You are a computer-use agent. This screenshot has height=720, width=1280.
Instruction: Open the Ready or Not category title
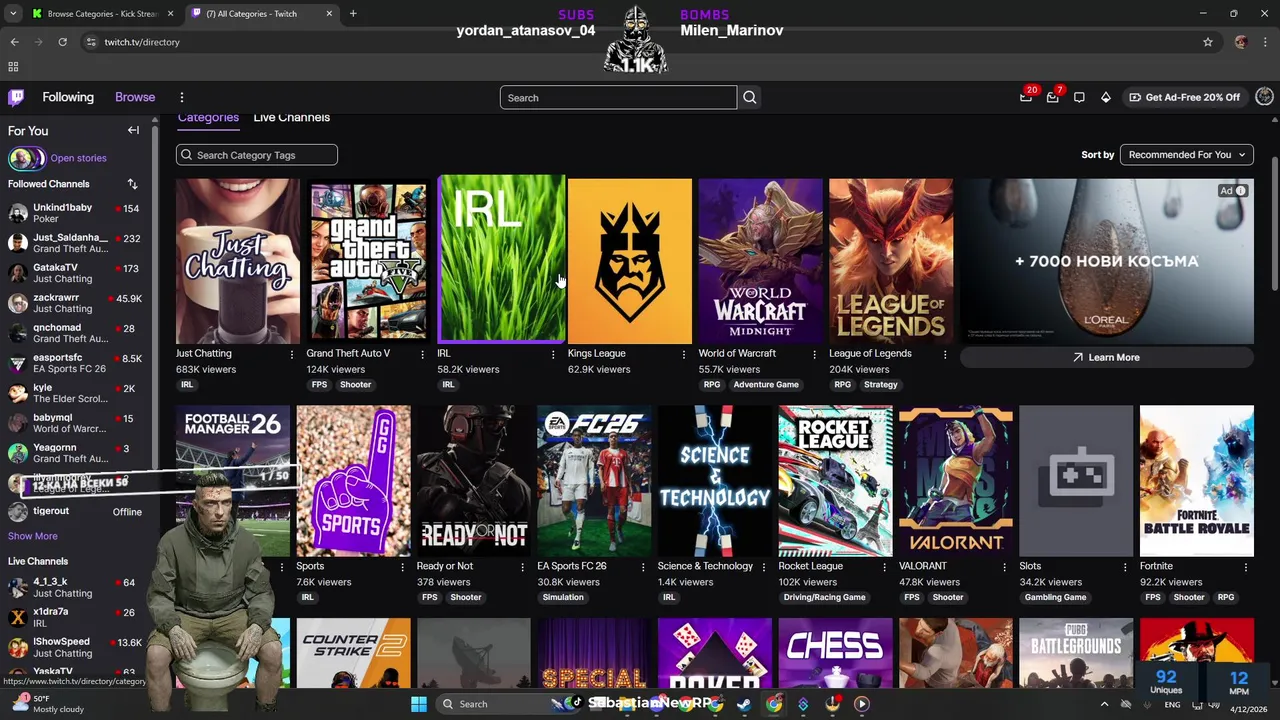click(445, 566)
